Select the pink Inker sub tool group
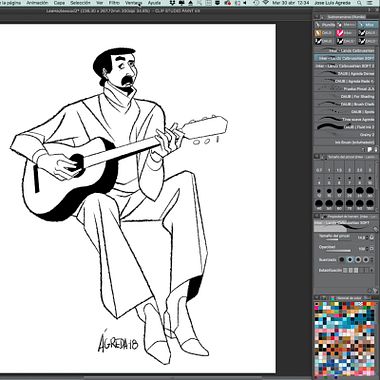The height and width of the screenshot is (380, 380). coord(345,33)
